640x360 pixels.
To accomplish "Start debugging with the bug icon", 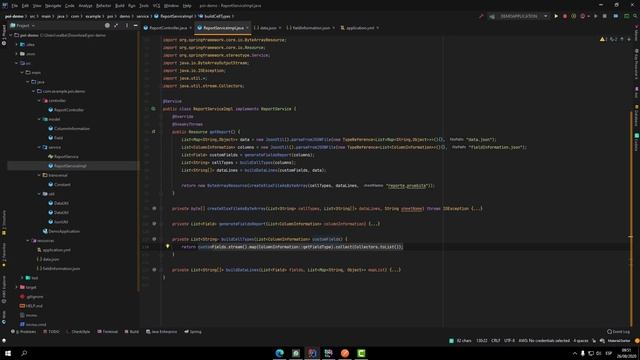I will tap(565, 16).
